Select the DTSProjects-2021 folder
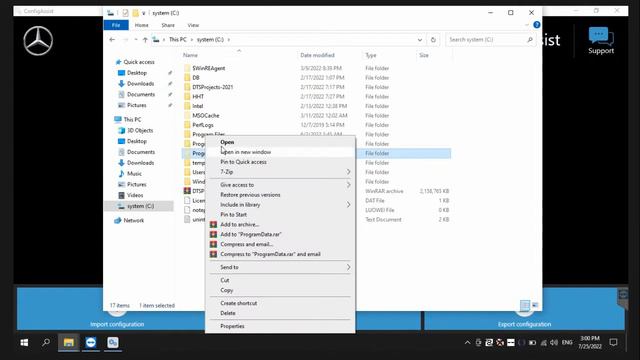640x360 pixels. tap(212, 87)
